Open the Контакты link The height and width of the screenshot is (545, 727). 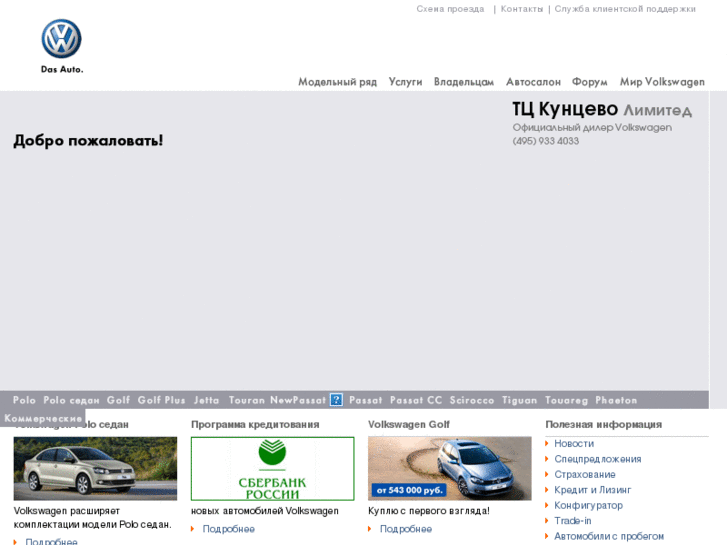pyautogui.click(x=522, y=9)
